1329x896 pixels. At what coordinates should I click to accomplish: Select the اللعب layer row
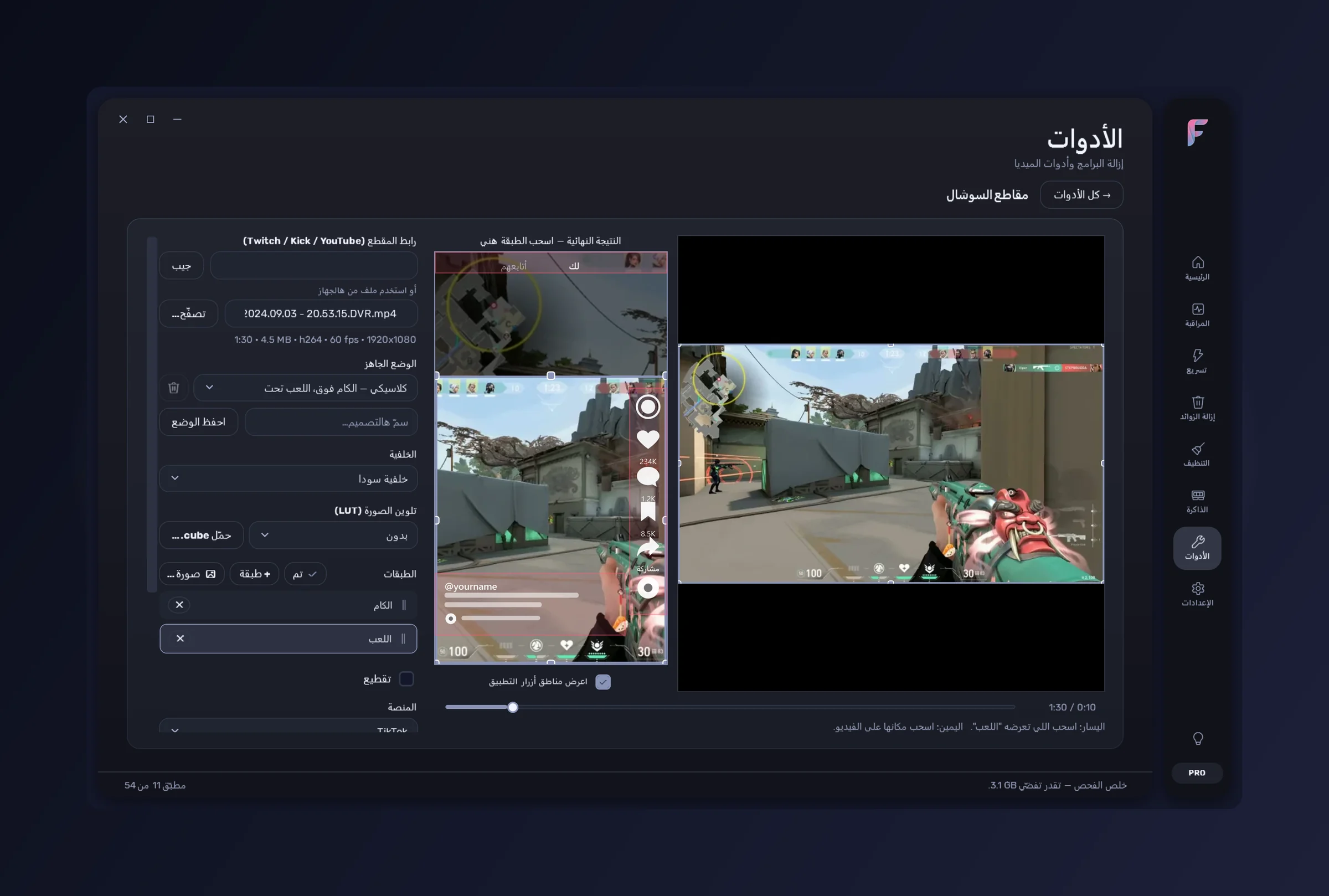(288, 638)
